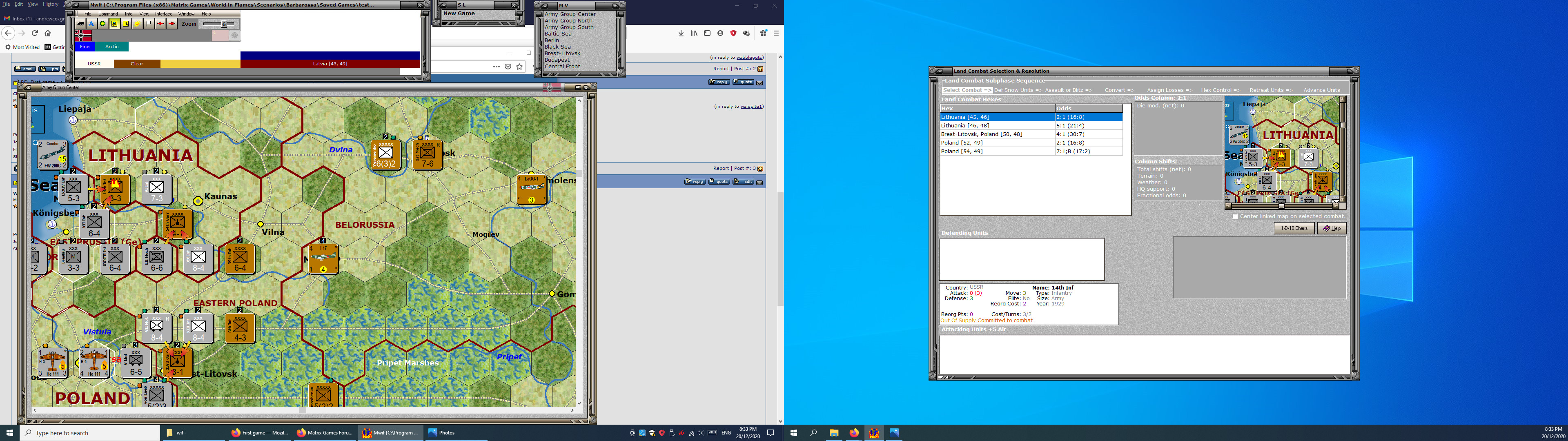
Task: Click the yellow explosion toolbar icon
Action: click(138, 24)
